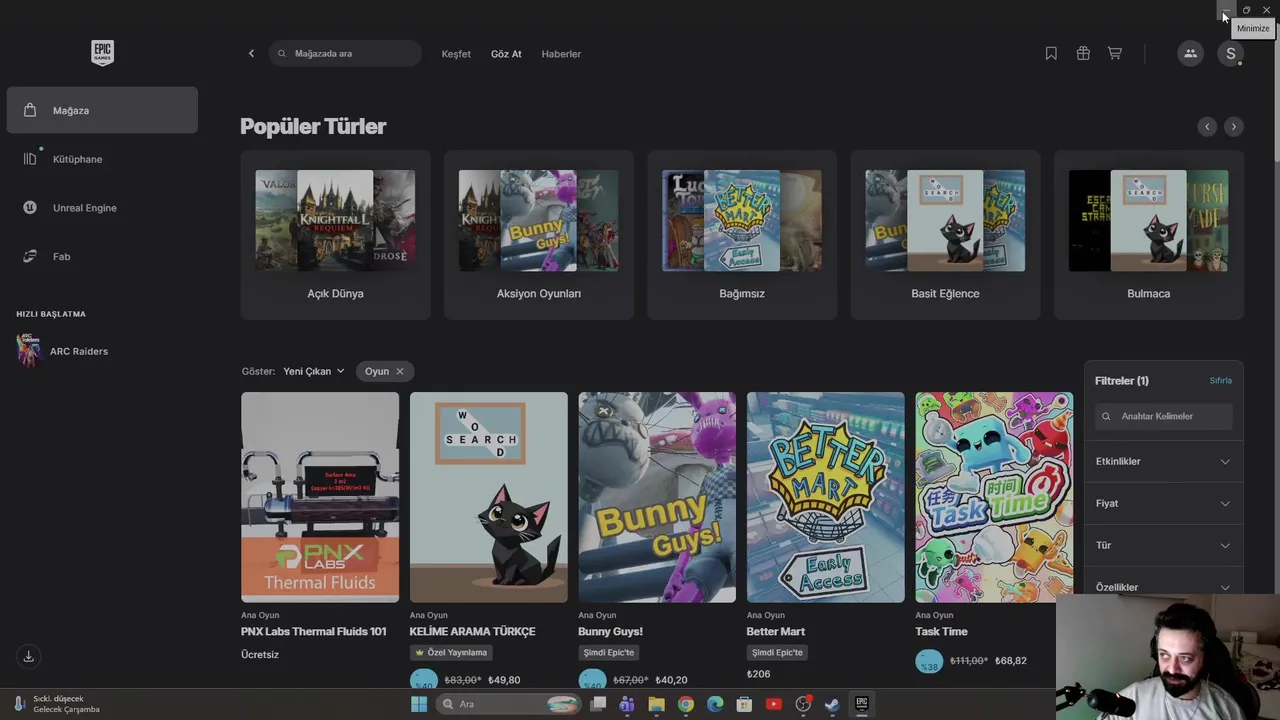Open YouTube in taskbar

pos(773,704)
